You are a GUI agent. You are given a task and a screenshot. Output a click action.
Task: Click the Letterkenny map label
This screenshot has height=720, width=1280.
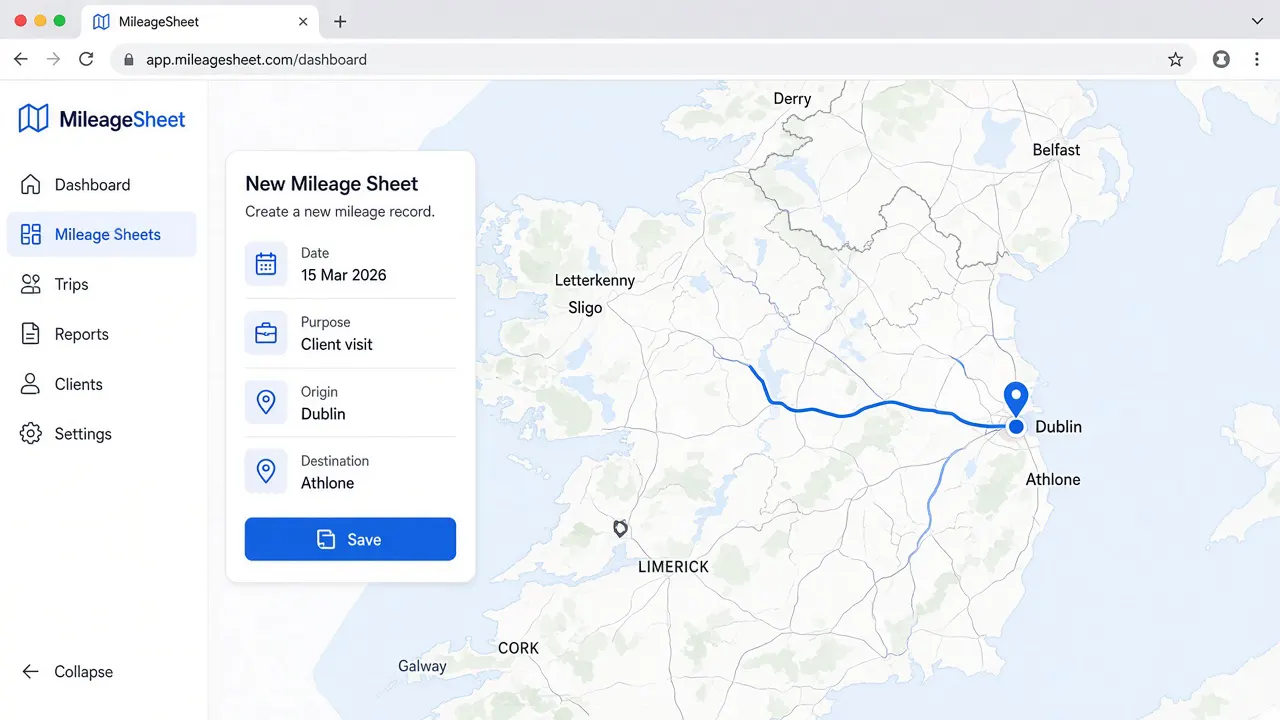point(595,280)
